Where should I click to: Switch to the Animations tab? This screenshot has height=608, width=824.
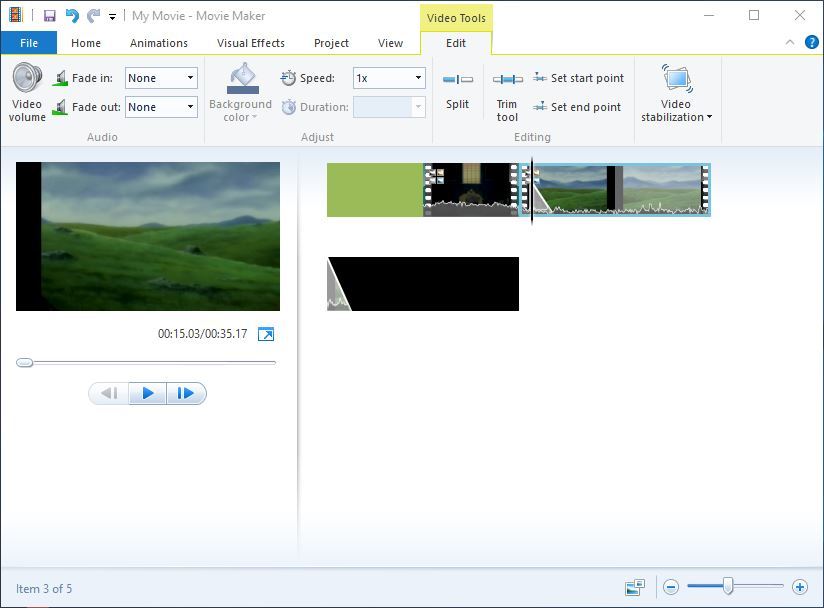159,43
